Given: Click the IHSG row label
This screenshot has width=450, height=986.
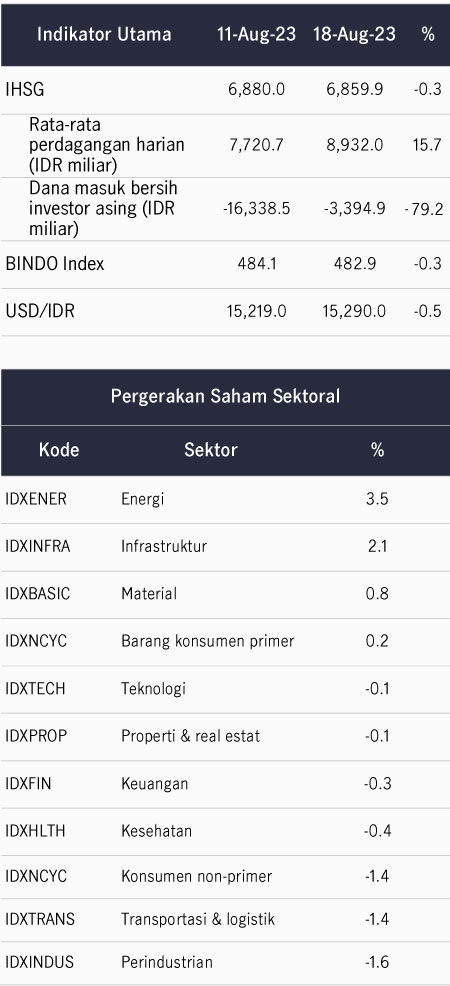Looking at the screenshot, I should (x=25, y=90).
